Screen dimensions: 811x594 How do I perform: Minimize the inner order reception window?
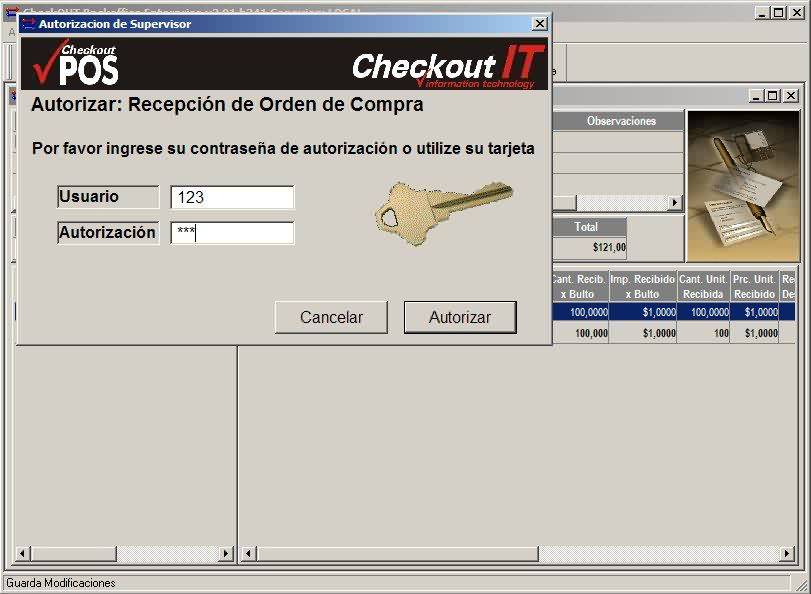click(756, 96)
